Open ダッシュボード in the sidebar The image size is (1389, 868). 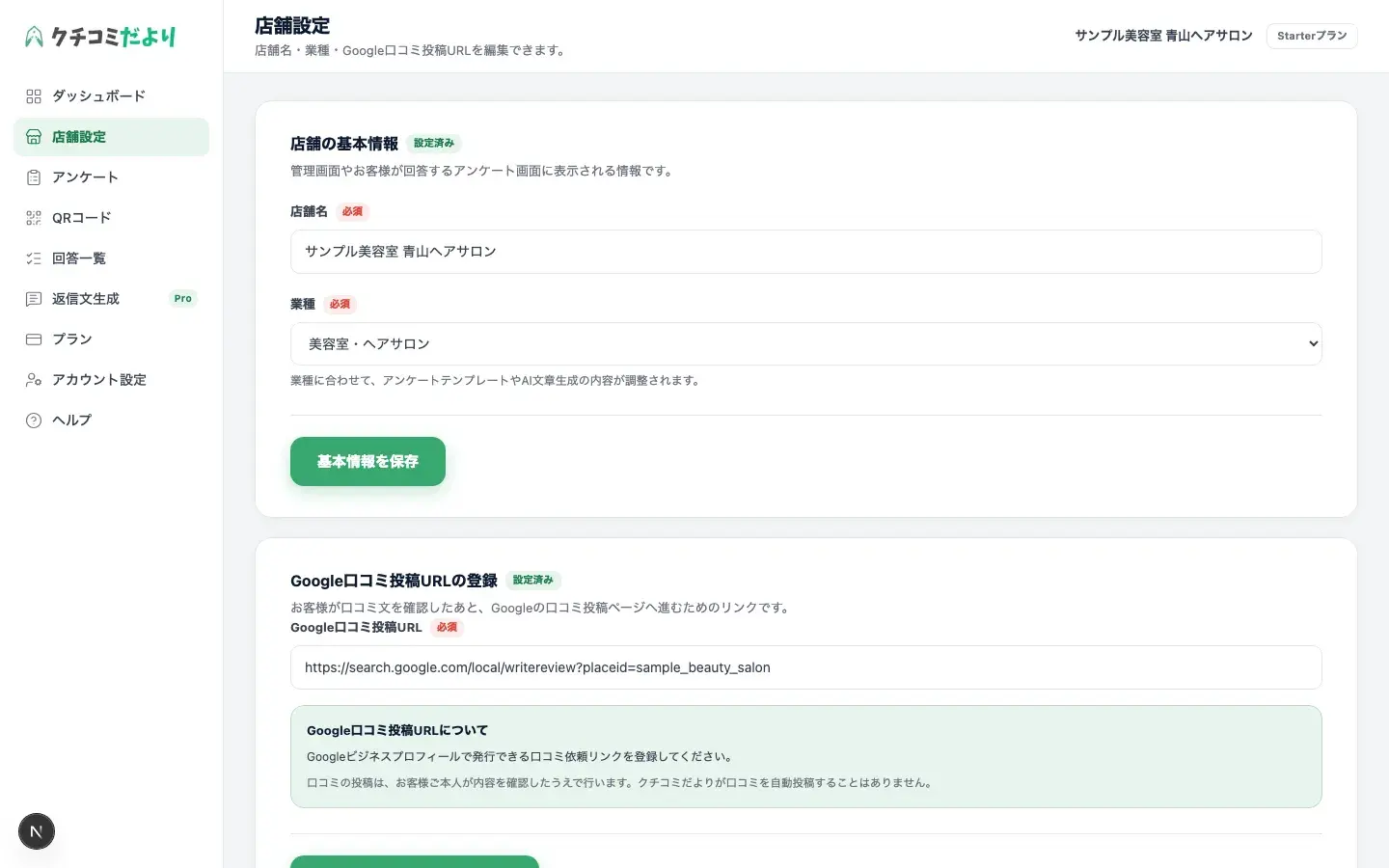pyautogui.click(x=112, y=96)
